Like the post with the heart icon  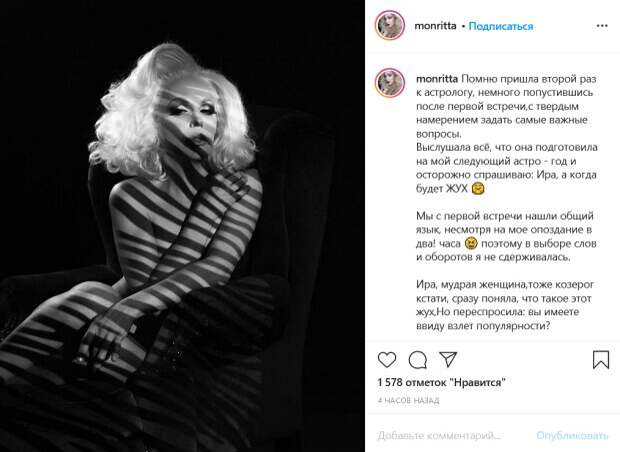coord(387,359)
